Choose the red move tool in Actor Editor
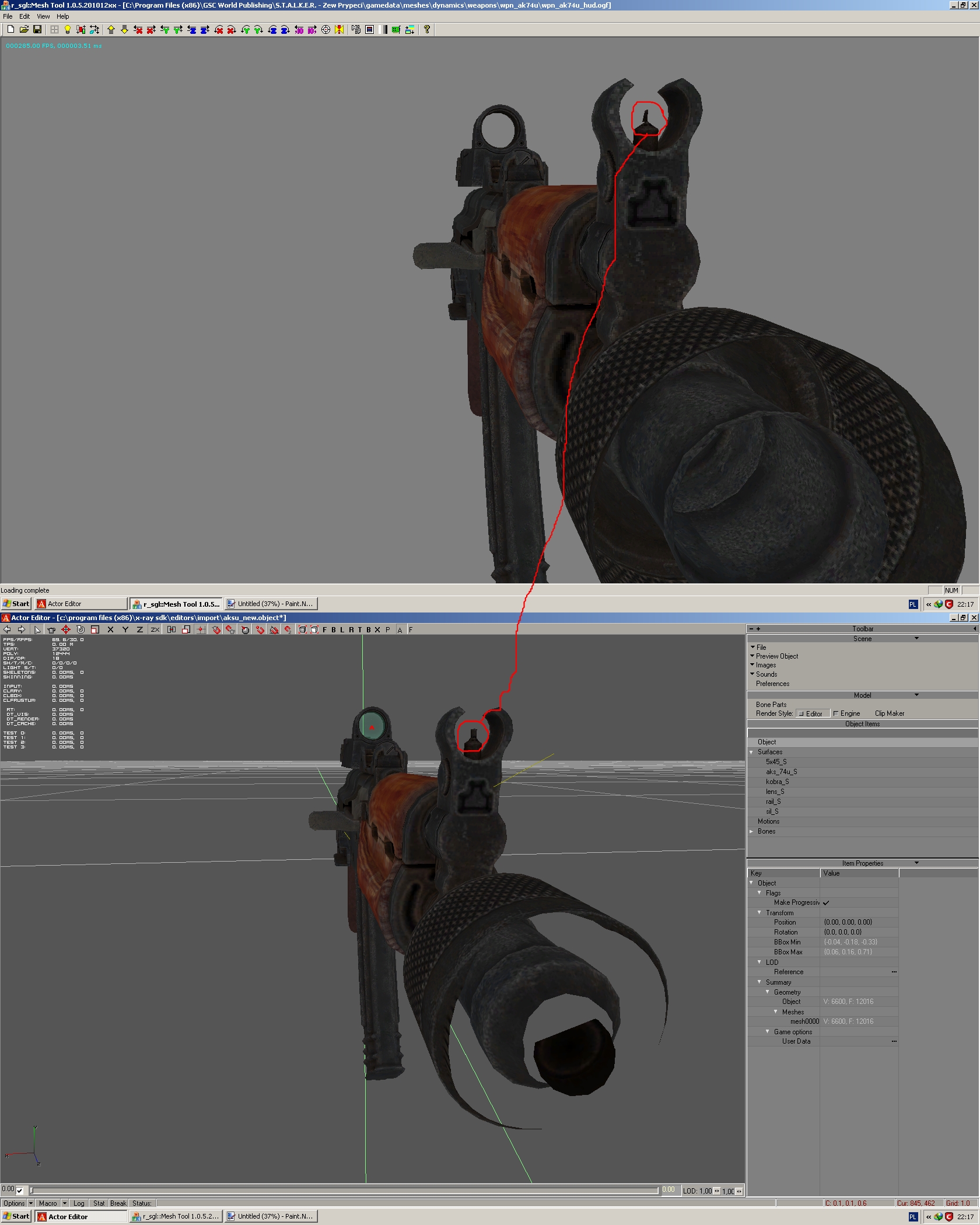 pos(66,629)
